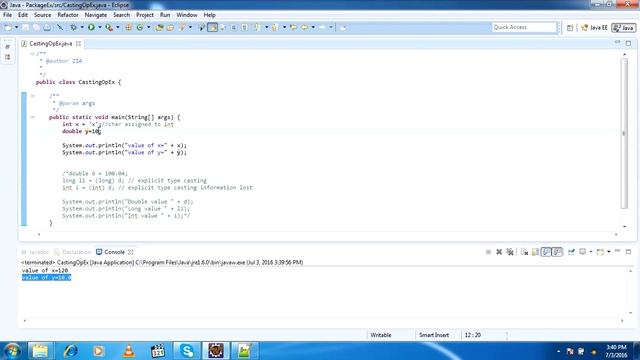Open the Open Console dropdown arrow

[x=609, y=252]
